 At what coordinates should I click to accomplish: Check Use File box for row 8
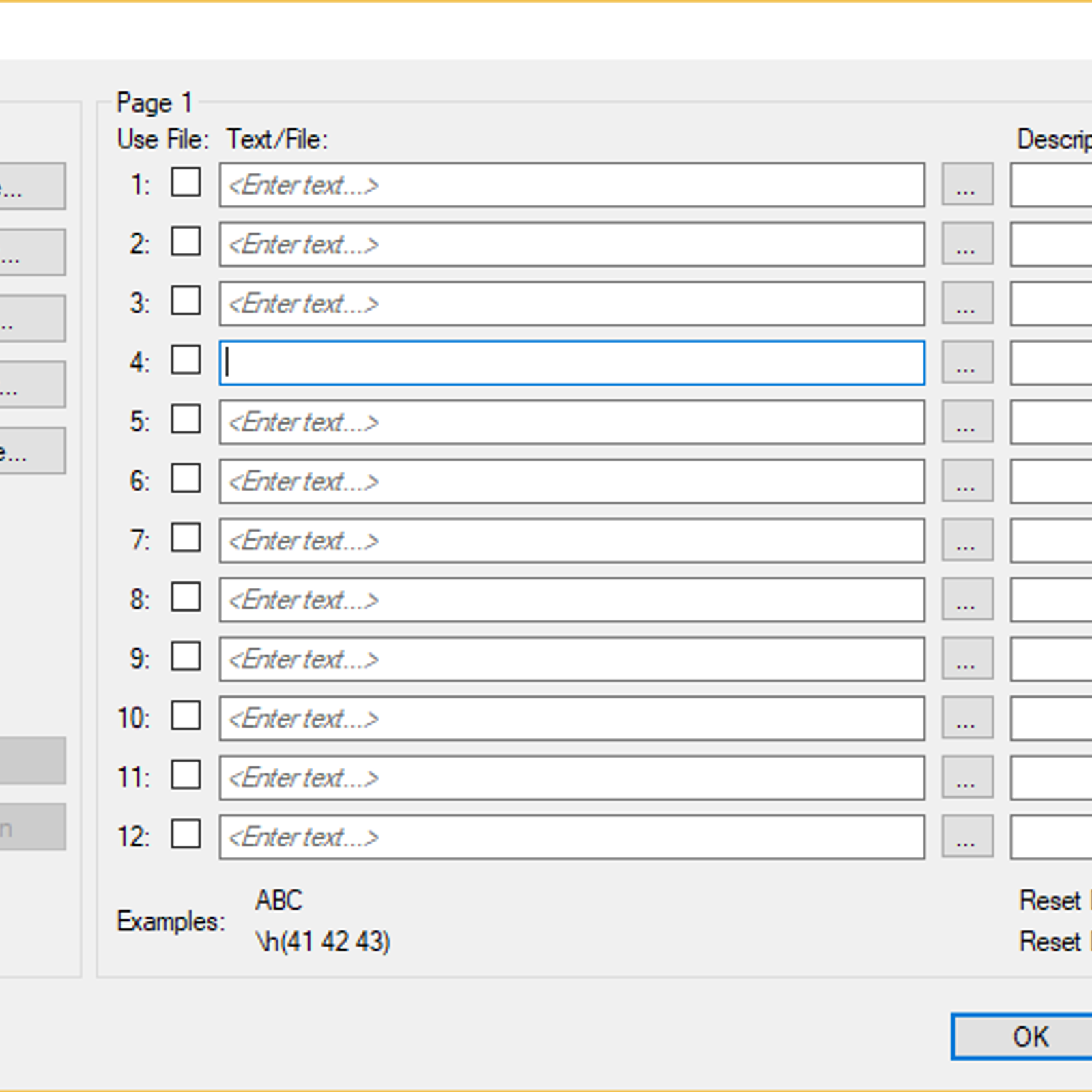point(186,598)
